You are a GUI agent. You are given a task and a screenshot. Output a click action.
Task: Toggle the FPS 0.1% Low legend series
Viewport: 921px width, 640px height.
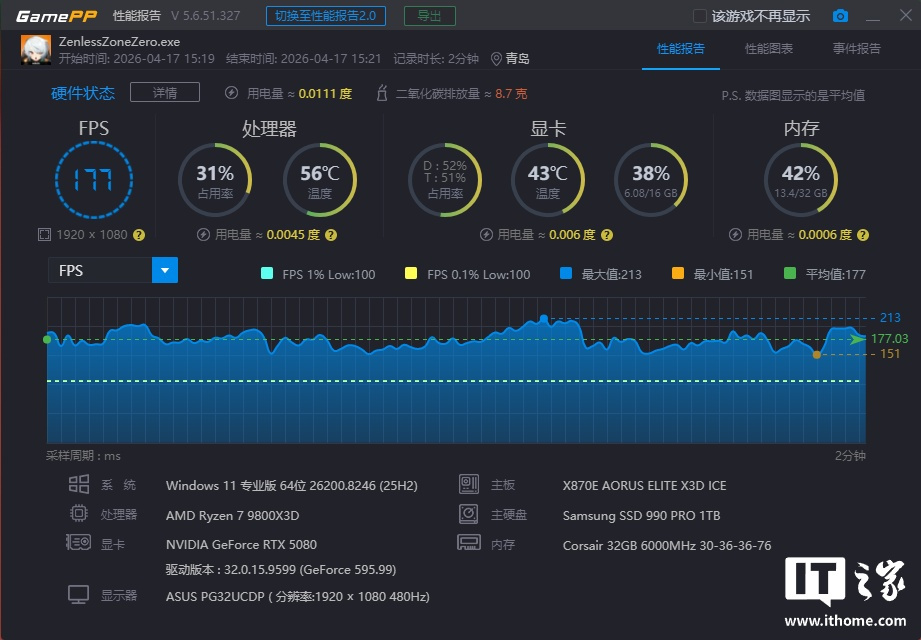pos(411,274)
